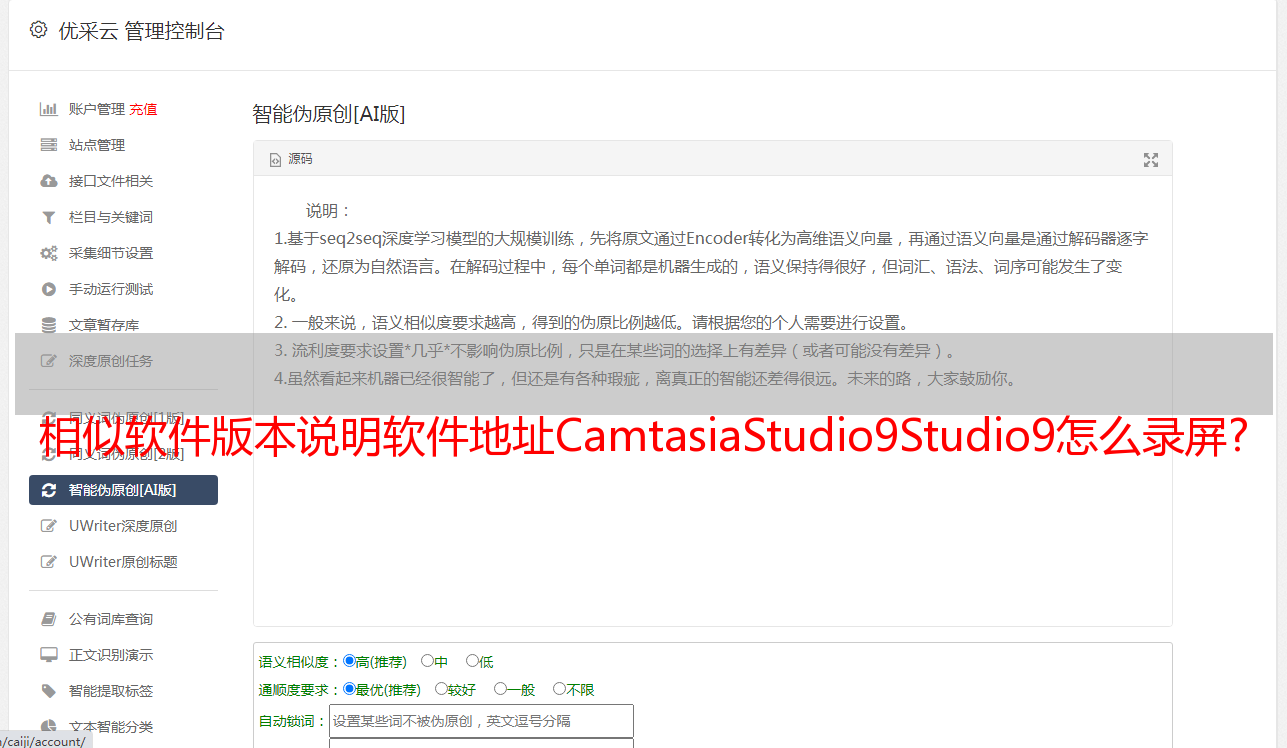Image resolution: width=1287 pixels, height=748 pixels.
Task: Select 高(推荐) for 语义相似度
Action: pos(349,661)
